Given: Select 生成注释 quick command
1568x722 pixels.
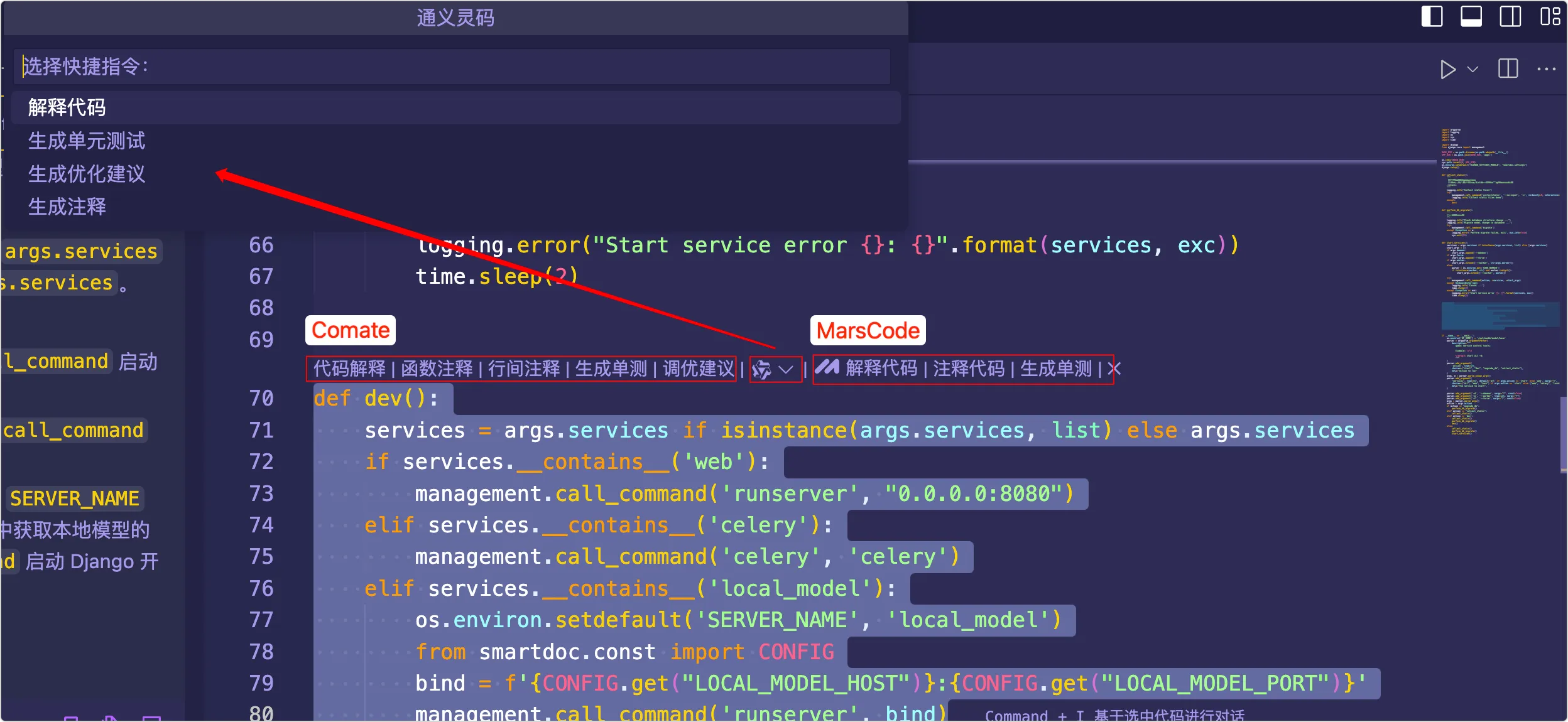Looking at the screenshot, I should [x=67, y=207].
